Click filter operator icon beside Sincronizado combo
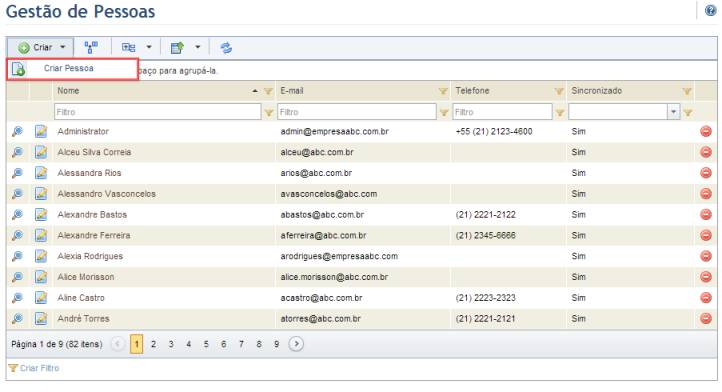722x392 pixels. coord(688,112)
